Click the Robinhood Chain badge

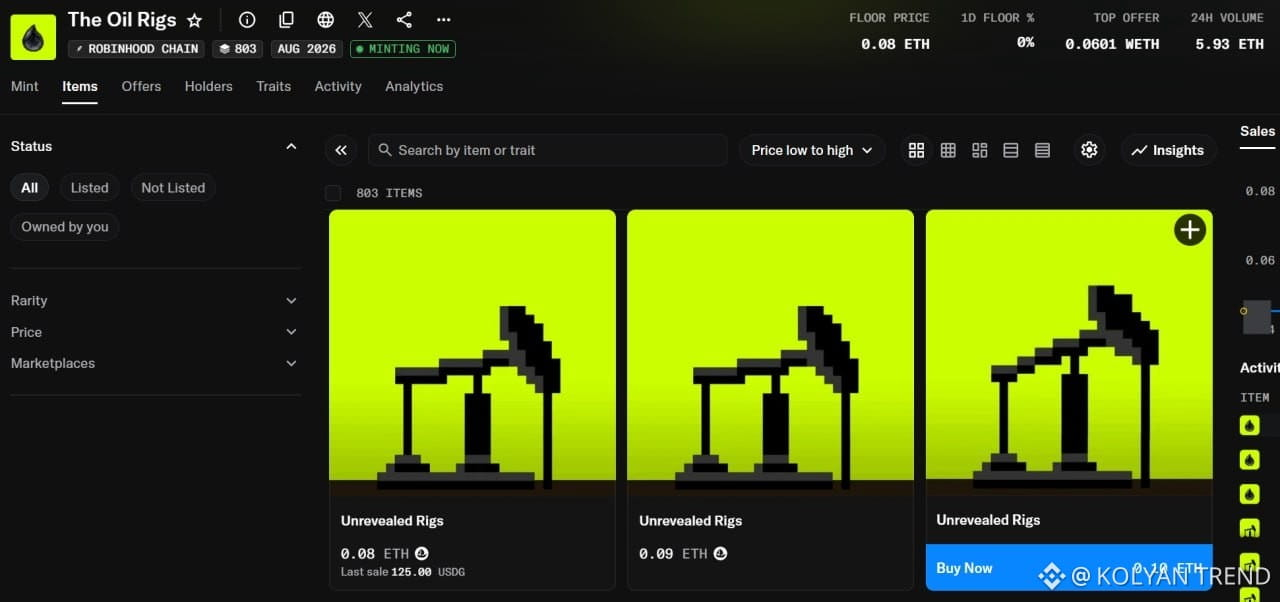[x=137, y=49]
